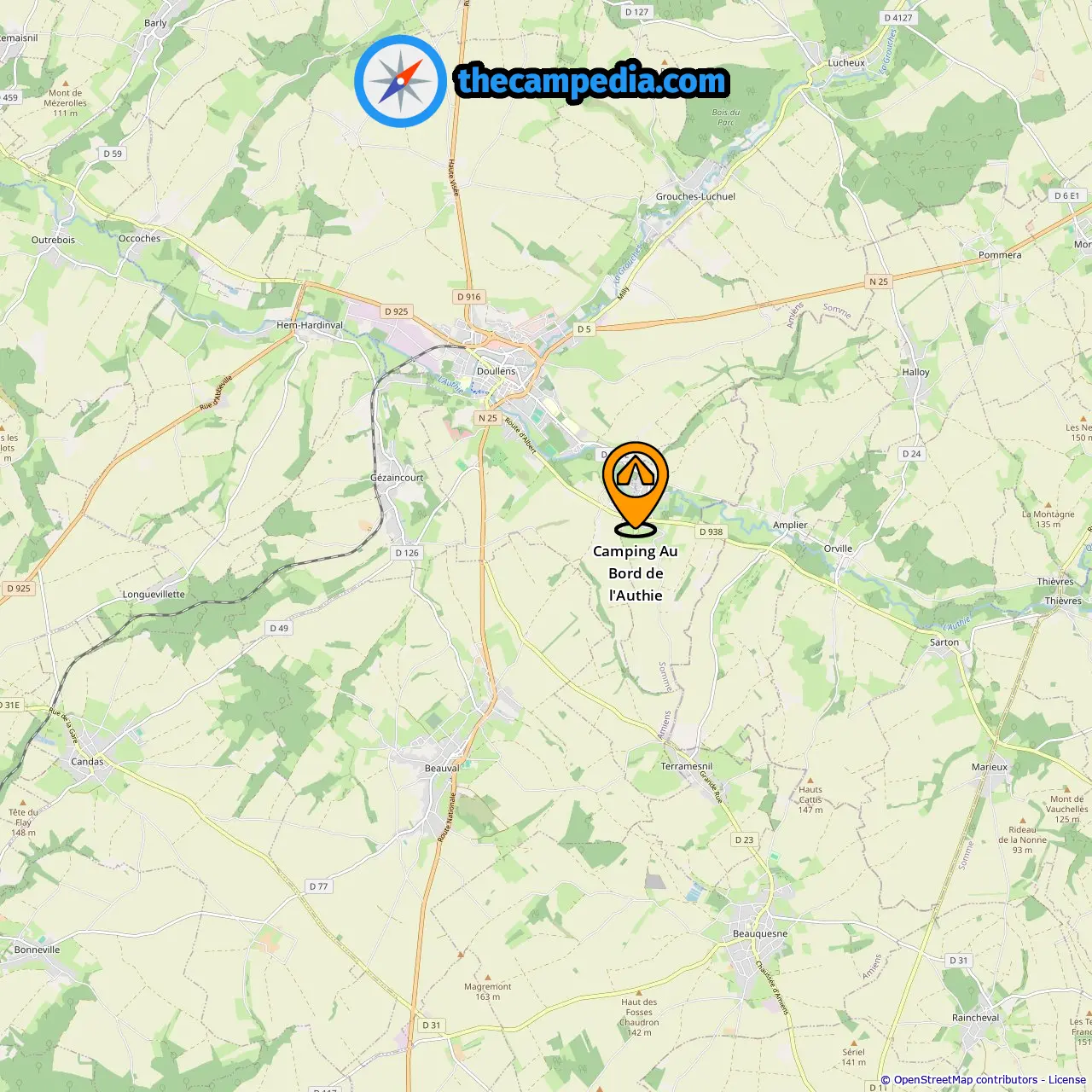This screenshot has height=1092, width=1092.
Task: Click the D 126 road shield
Action: point(407,553)
